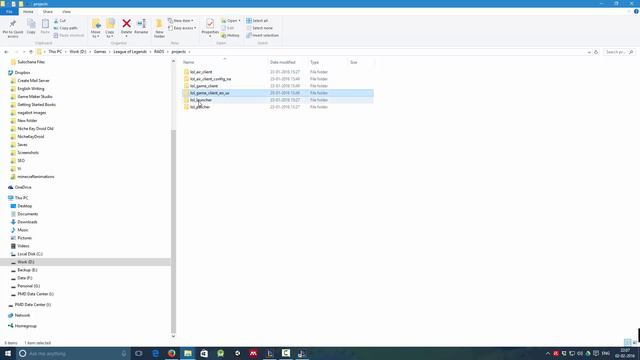Select Desktop under This PC

coord(24,206)
